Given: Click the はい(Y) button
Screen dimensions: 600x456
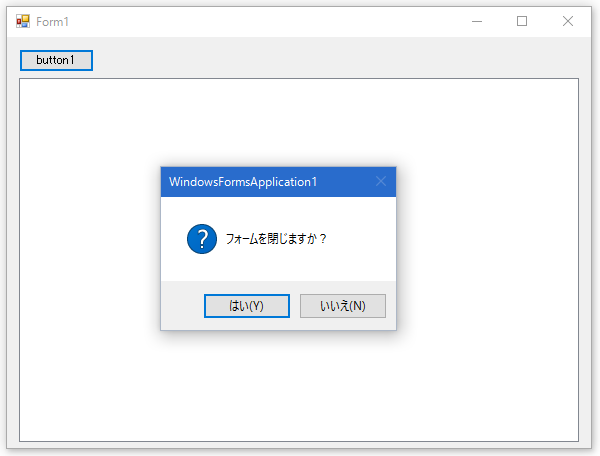Looking at the screenshot, I should (247, 306).
